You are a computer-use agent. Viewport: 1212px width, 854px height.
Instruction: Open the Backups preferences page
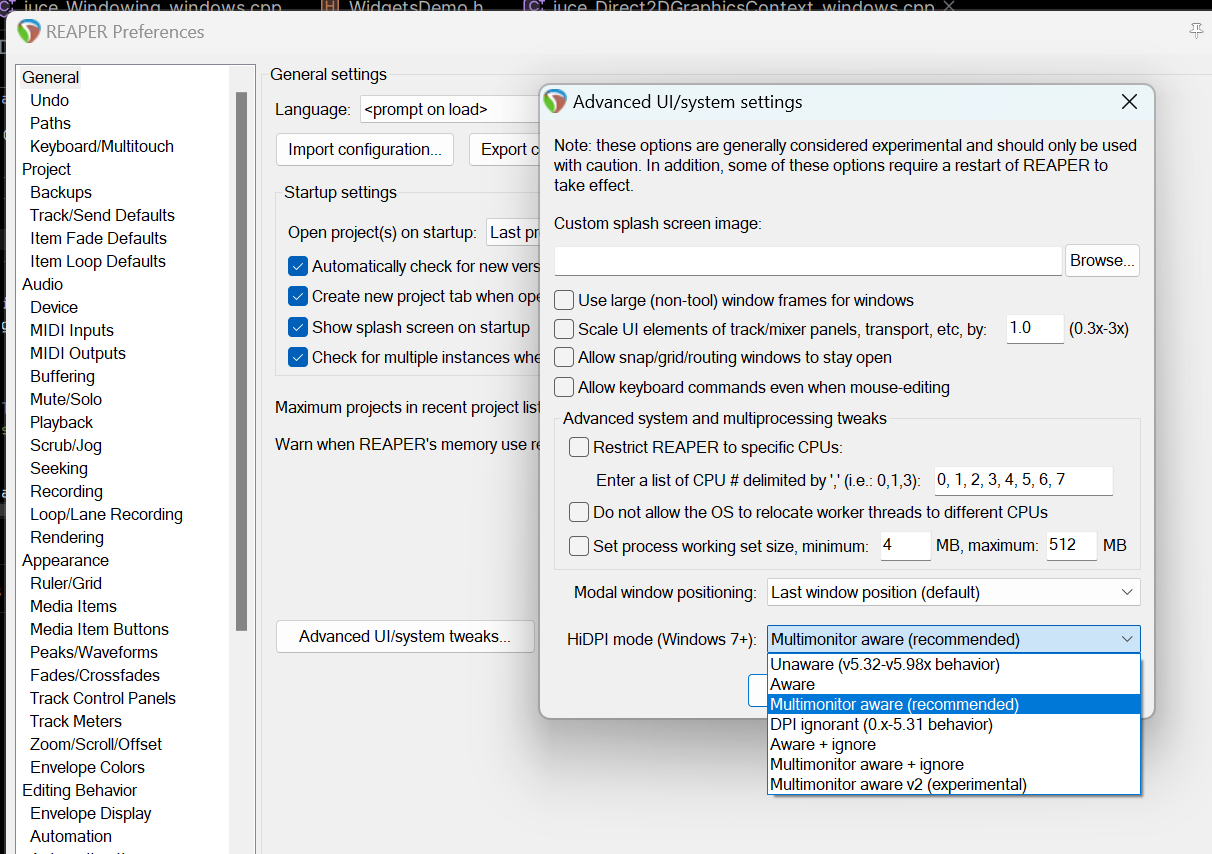pos(61,192)
